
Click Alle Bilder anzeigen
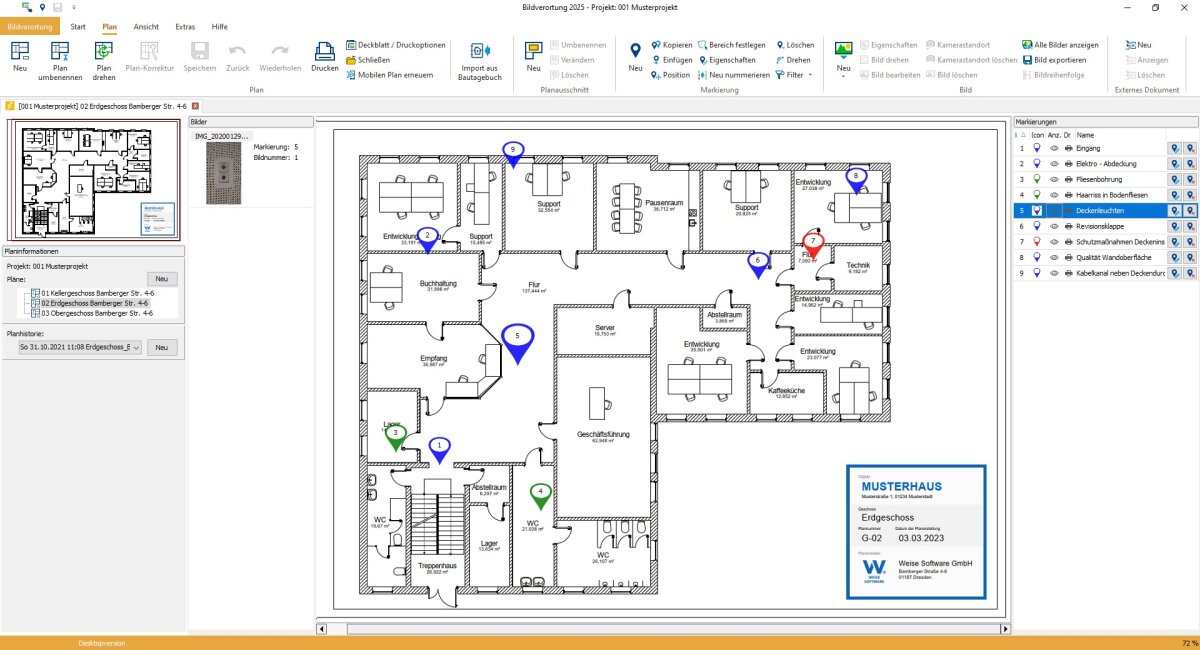[x=1060, y=45]
